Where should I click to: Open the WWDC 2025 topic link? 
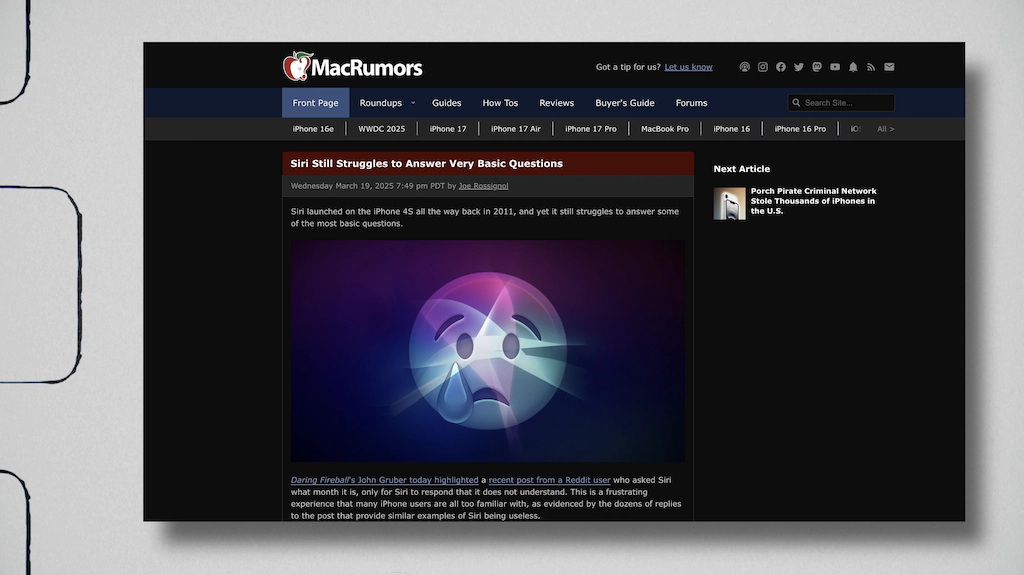[x=381, y=129]
